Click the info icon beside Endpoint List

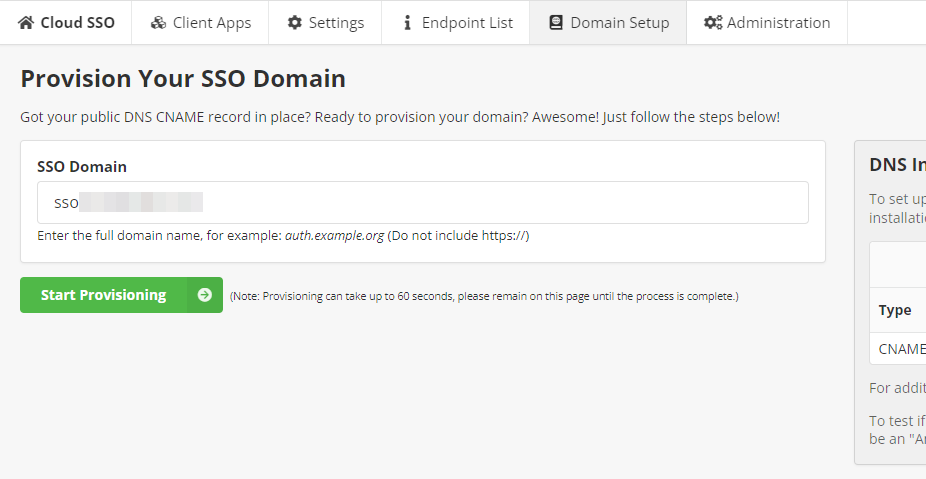(407, 22)
